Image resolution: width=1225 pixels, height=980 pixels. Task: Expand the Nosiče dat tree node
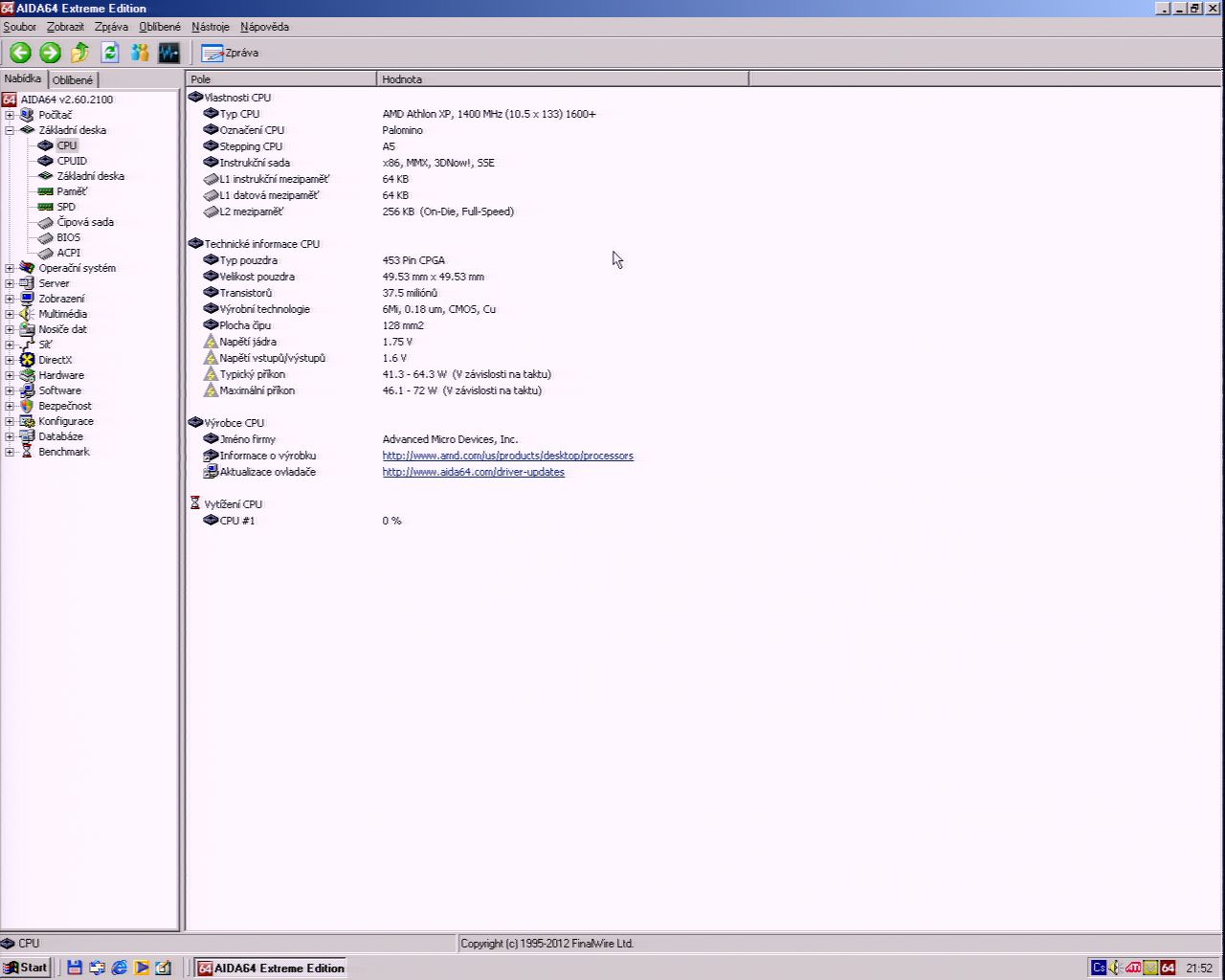(x=10, y=329)
